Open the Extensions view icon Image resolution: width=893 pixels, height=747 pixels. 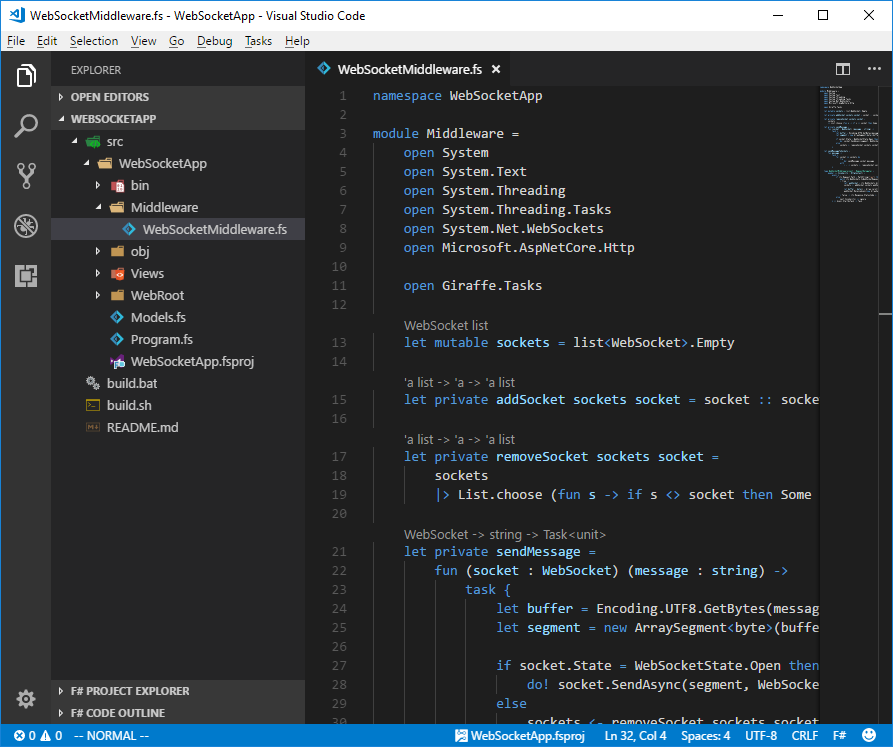(25, 274)
